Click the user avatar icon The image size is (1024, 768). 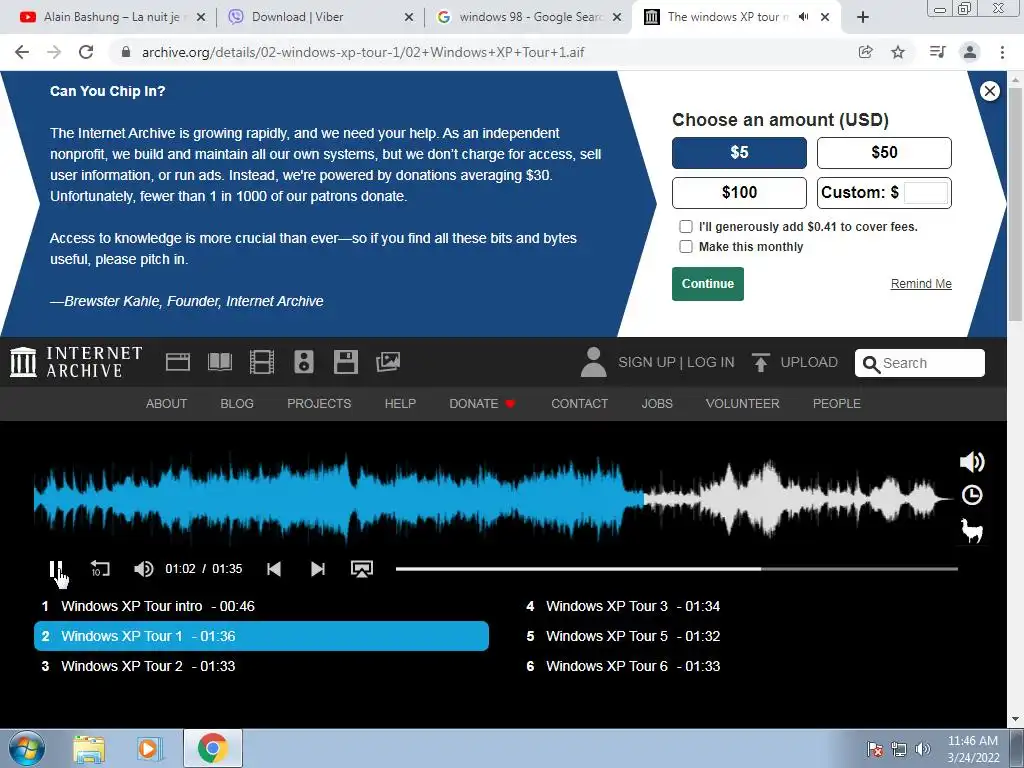point(593,362)
